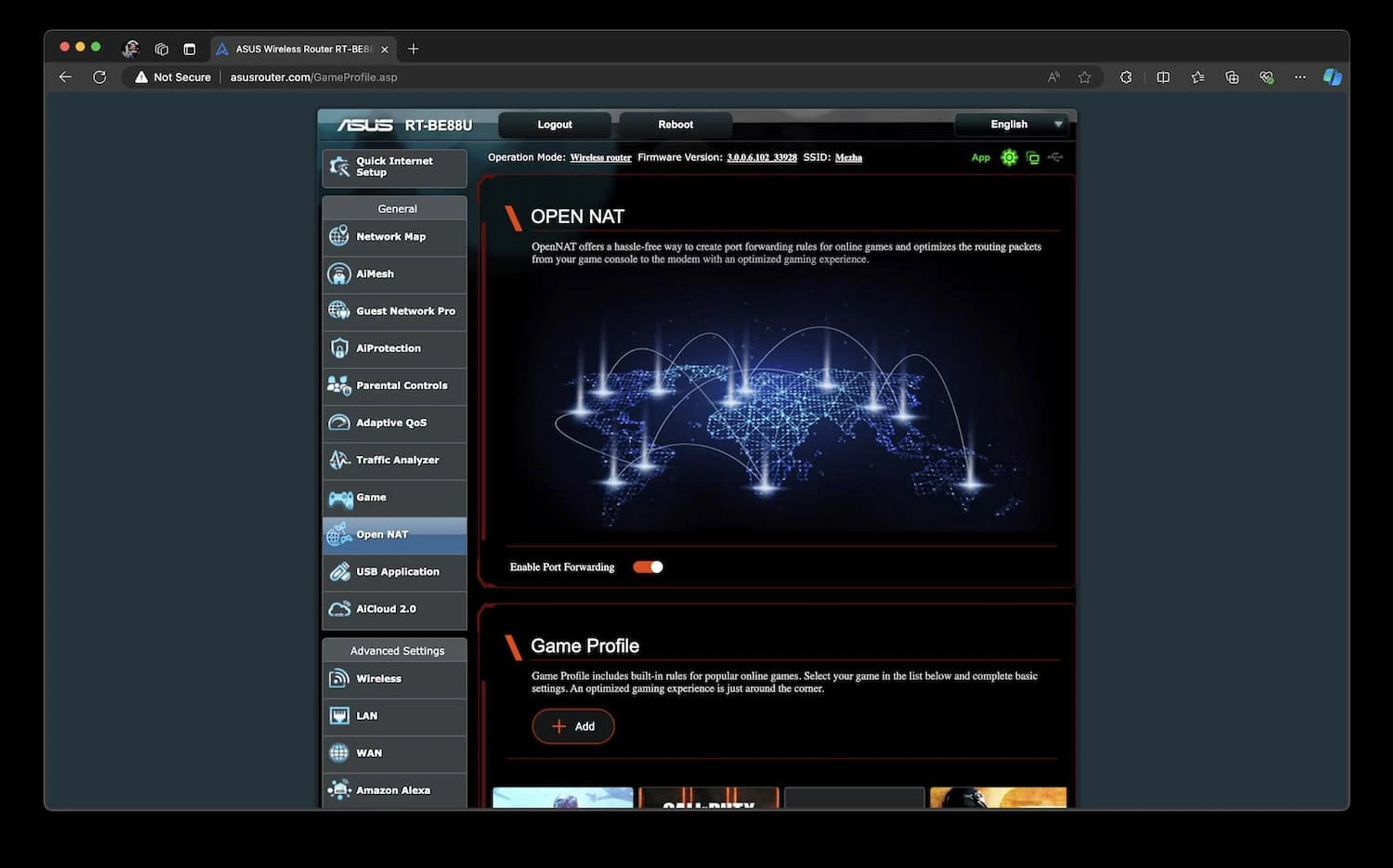Open browser collections icon
Viewport: 1393px width, 868px height.
[x=1232, y=77]
